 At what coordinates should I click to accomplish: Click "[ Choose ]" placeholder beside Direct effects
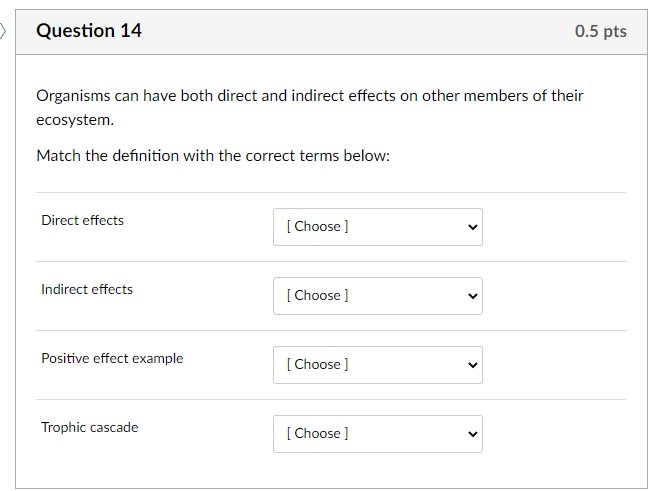click(x=317, y=226)
